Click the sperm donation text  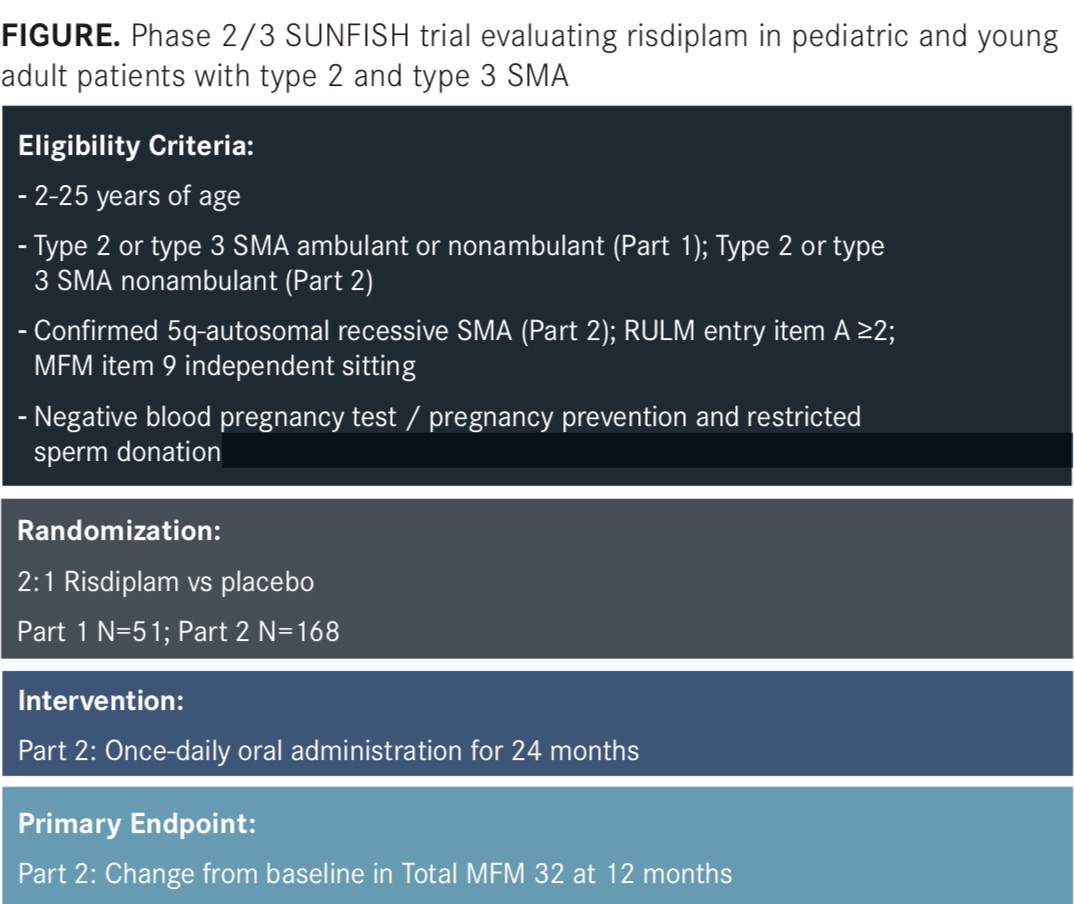click(x=127, y=452)
